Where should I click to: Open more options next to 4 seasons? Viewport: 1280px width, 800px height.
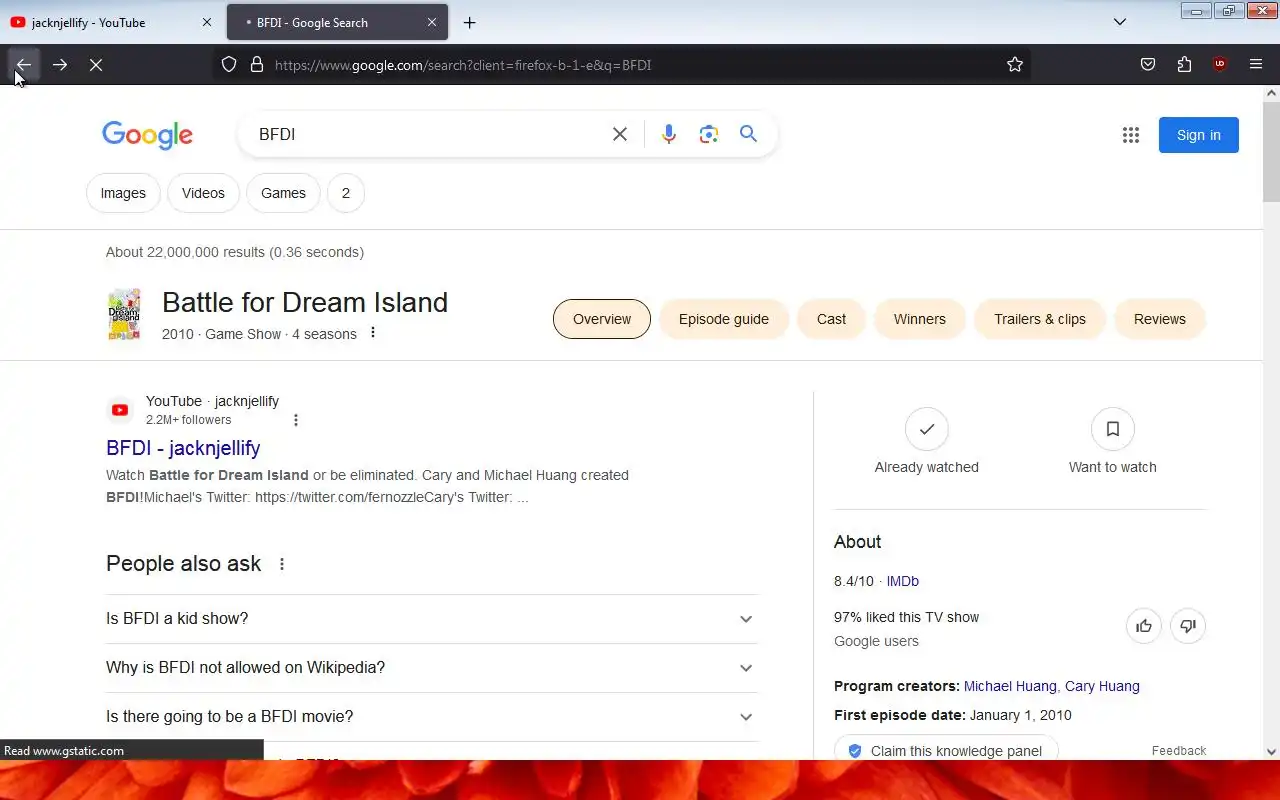tap(373, 333)
